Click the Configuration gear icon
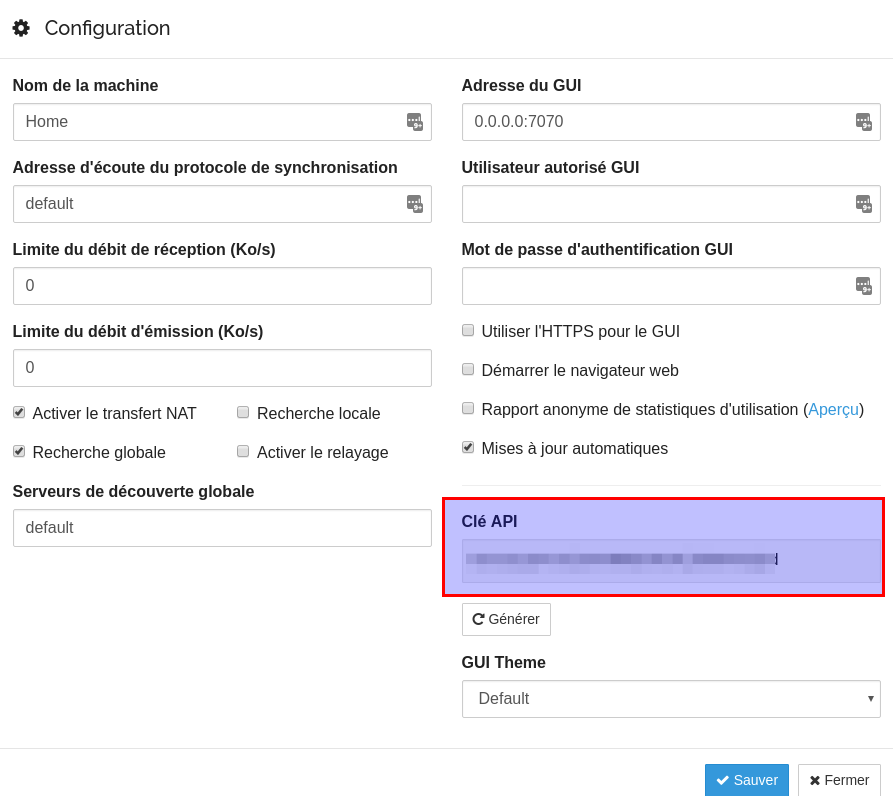 pyautogui.click(x=21, y=28)
